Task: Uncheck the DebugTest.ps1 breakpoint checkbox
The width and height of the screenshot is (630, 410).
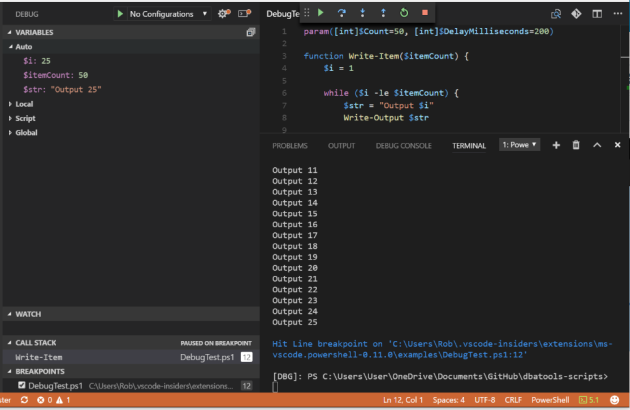Action: pos(21,385)
